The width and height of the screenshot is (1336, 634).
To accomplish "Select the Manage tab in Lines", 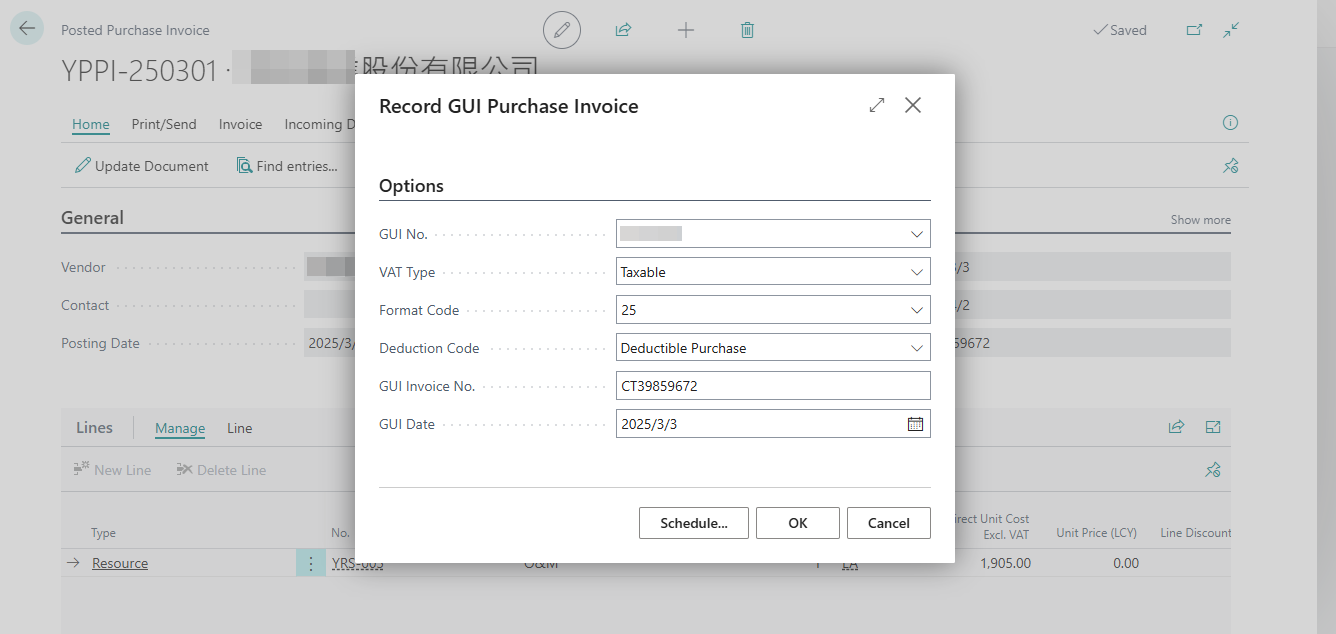I will (180, 428).
